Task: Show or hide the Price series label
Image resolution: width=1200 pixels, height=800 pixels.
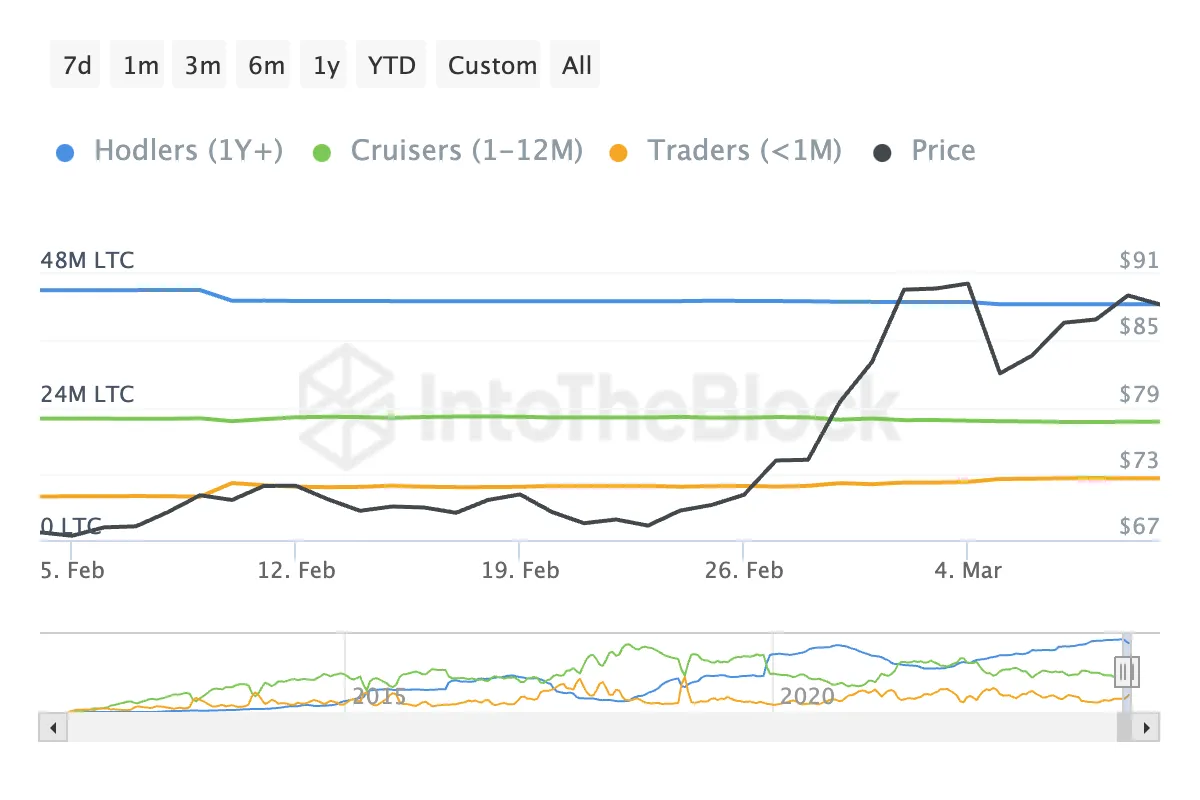Action: click(943, 151)
